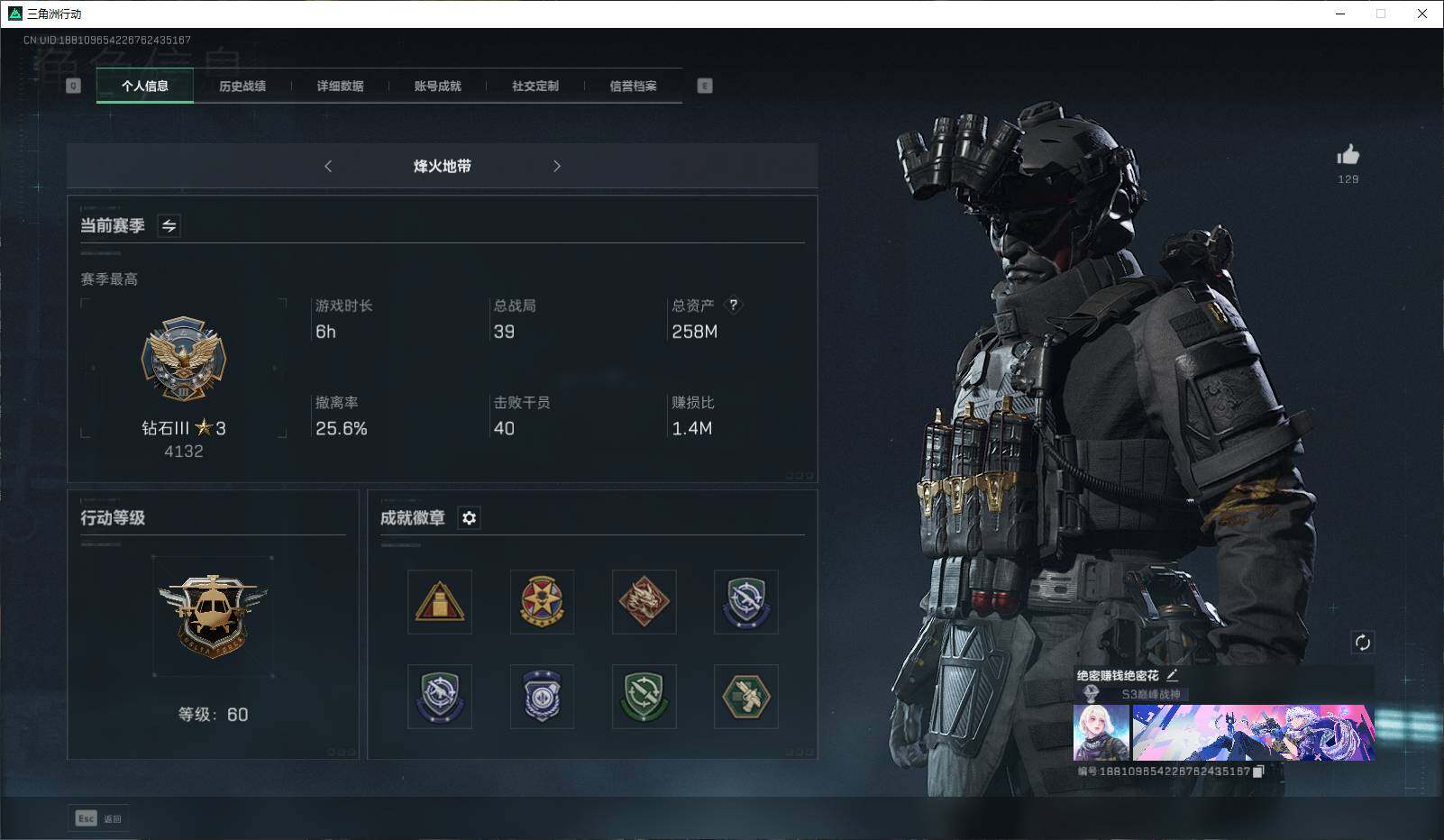
Task: Click the player name 绝密赚钱绝密花
Action: click(1118, 675)
